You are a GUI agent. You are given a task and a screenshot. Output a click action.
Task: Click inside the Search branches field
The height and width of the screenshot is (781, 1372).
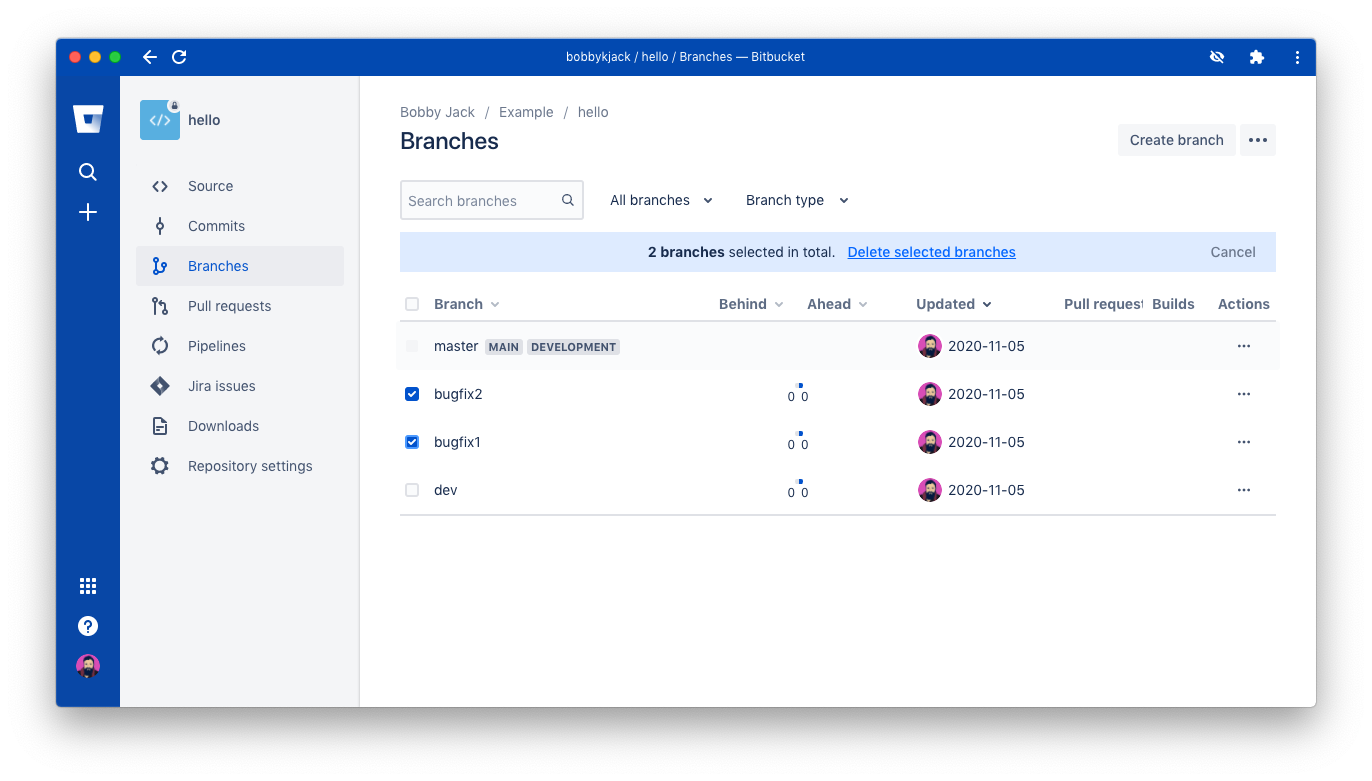[x=480, y=200]
